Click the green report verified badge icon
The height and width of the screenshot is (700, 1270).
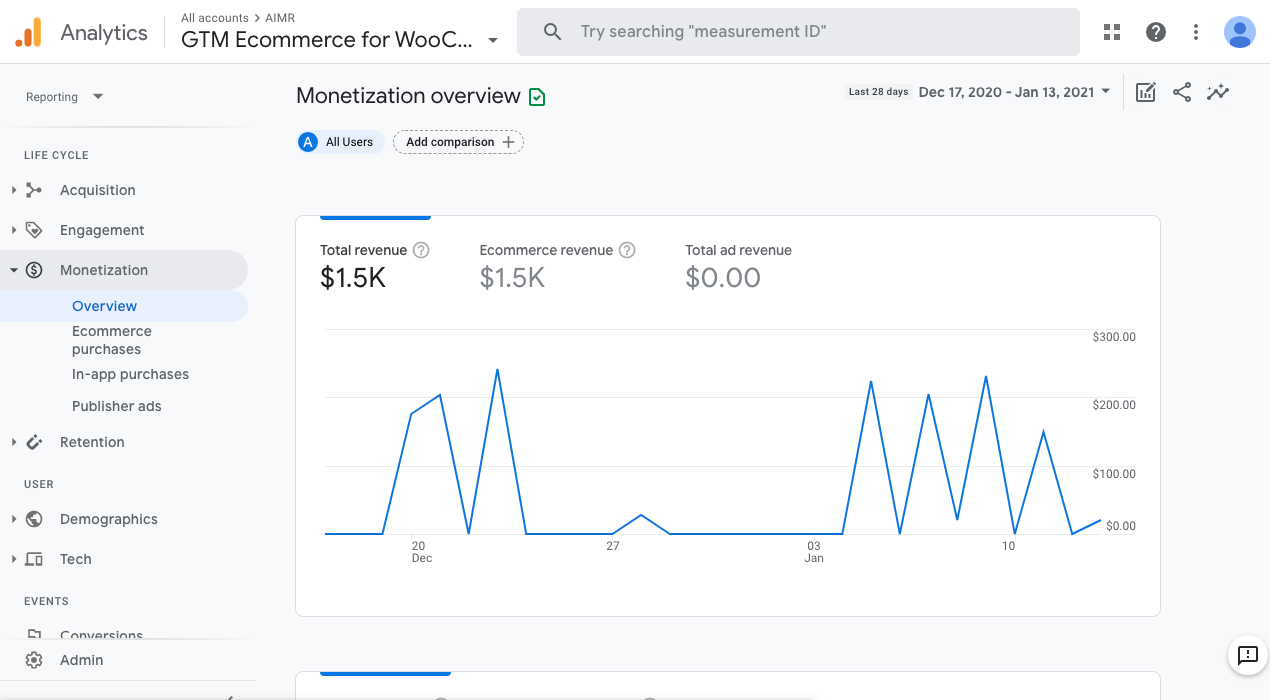[537, 97]
